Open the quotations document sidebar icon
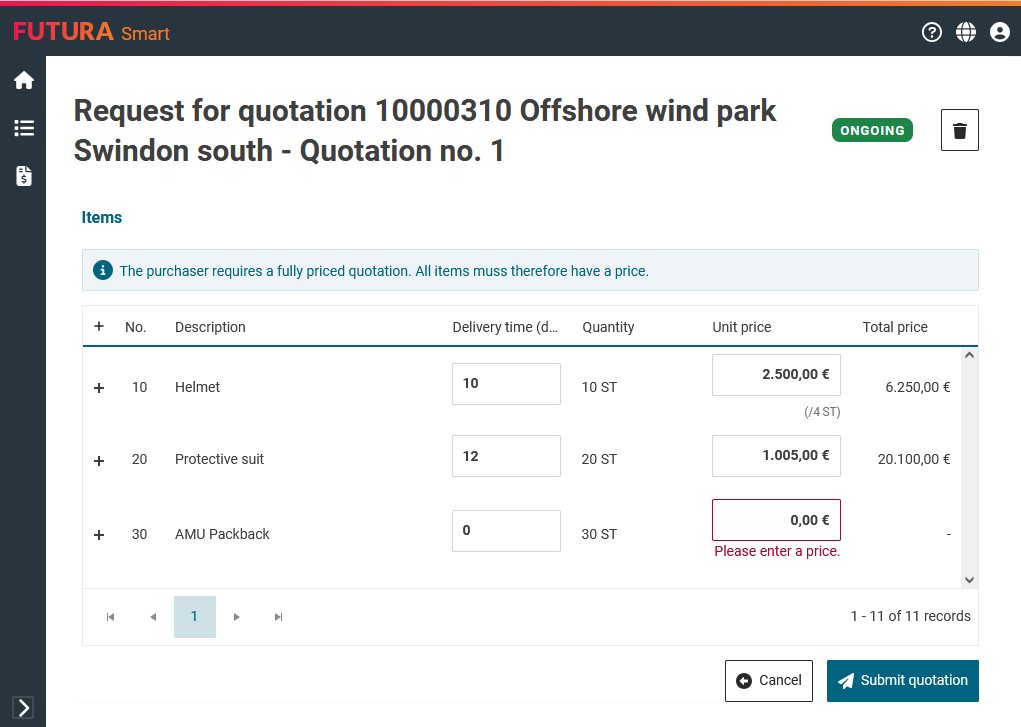 (x=23, y=176)
